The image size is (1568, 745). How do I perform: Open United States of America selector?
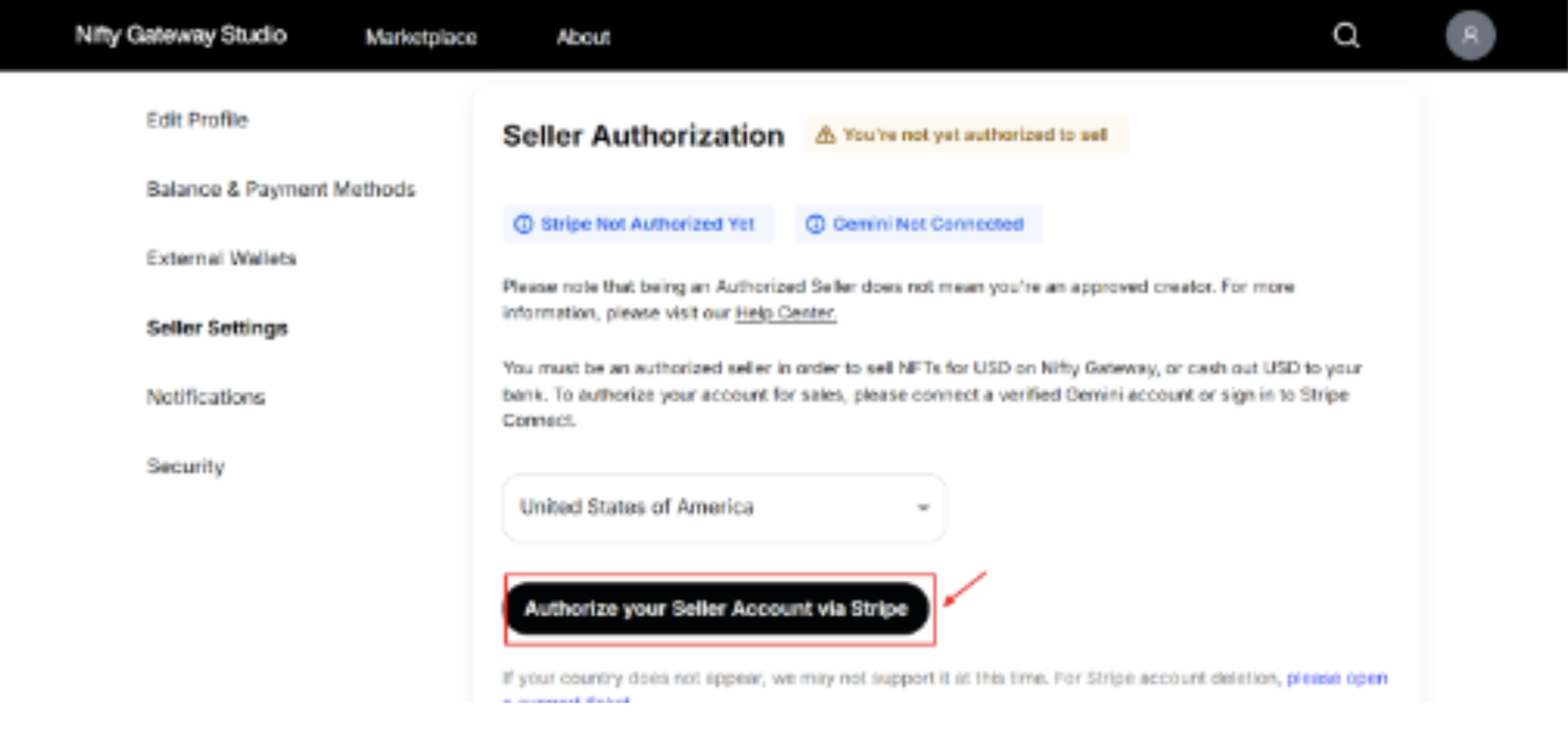coord(722,507)
